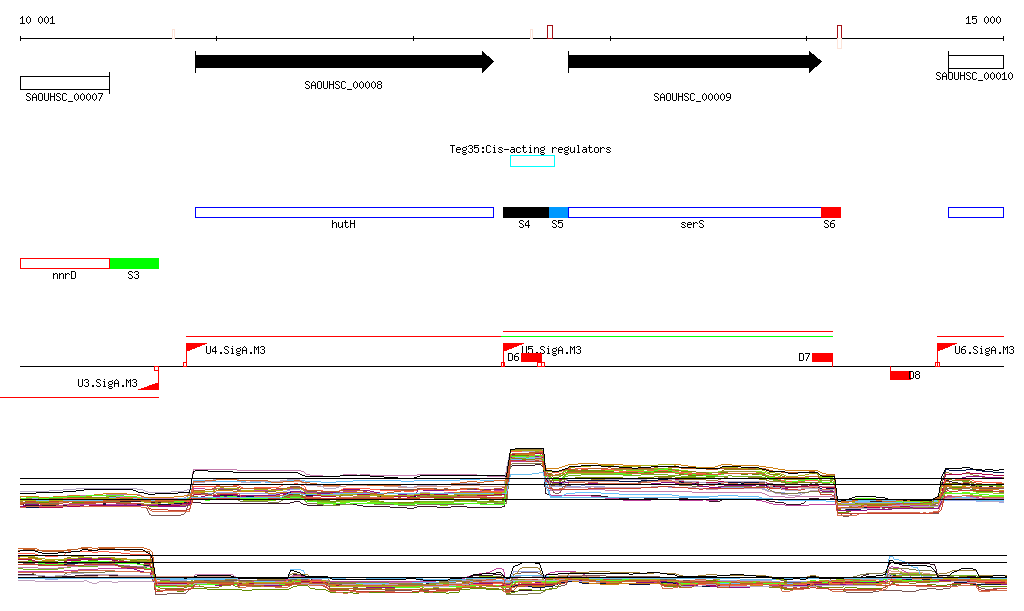Click the blue S5 segment
1024x611 pixels.
[558, 212]
